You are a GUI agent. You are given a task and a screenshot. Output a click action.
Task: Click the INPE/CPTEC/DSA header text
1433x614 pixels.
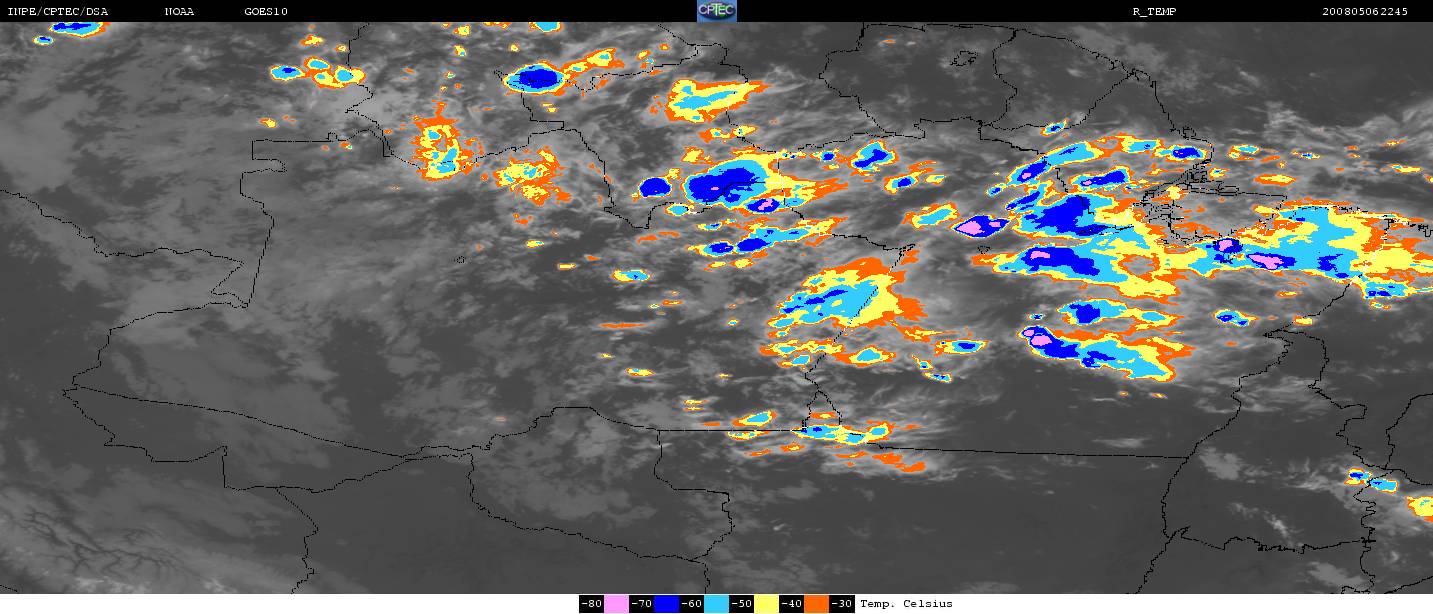(57, 11)
